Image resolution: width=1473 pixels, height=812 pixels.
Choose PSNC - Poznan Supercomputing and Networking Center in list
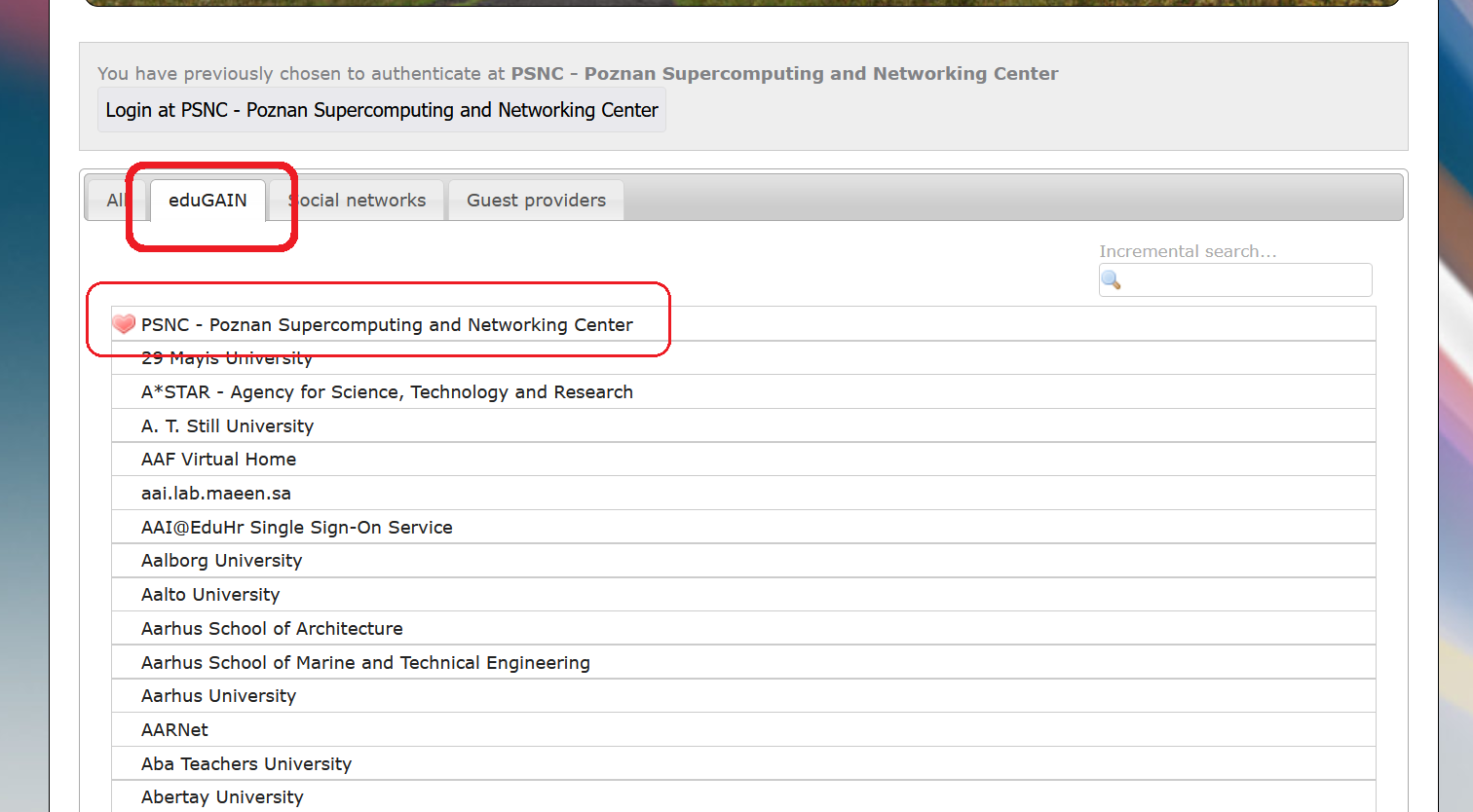[743, 324]
